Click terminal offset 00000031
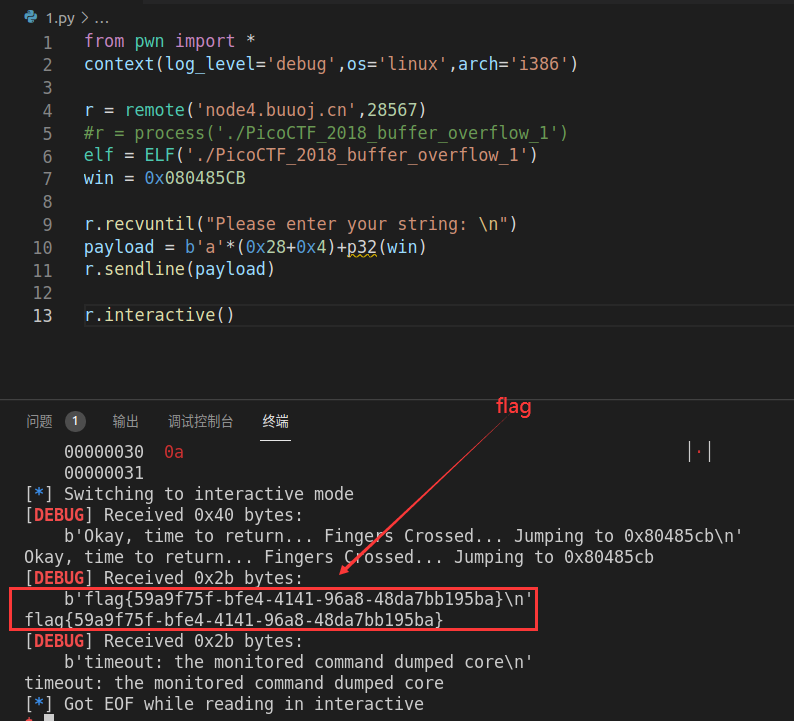 (104, 473)
